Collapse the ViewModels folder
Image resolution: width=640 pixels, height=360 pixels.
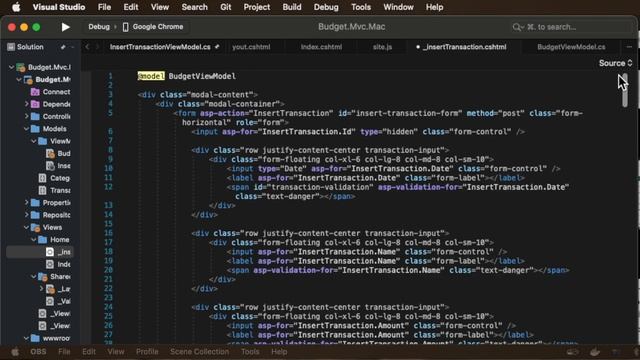[x=34, y=141]
